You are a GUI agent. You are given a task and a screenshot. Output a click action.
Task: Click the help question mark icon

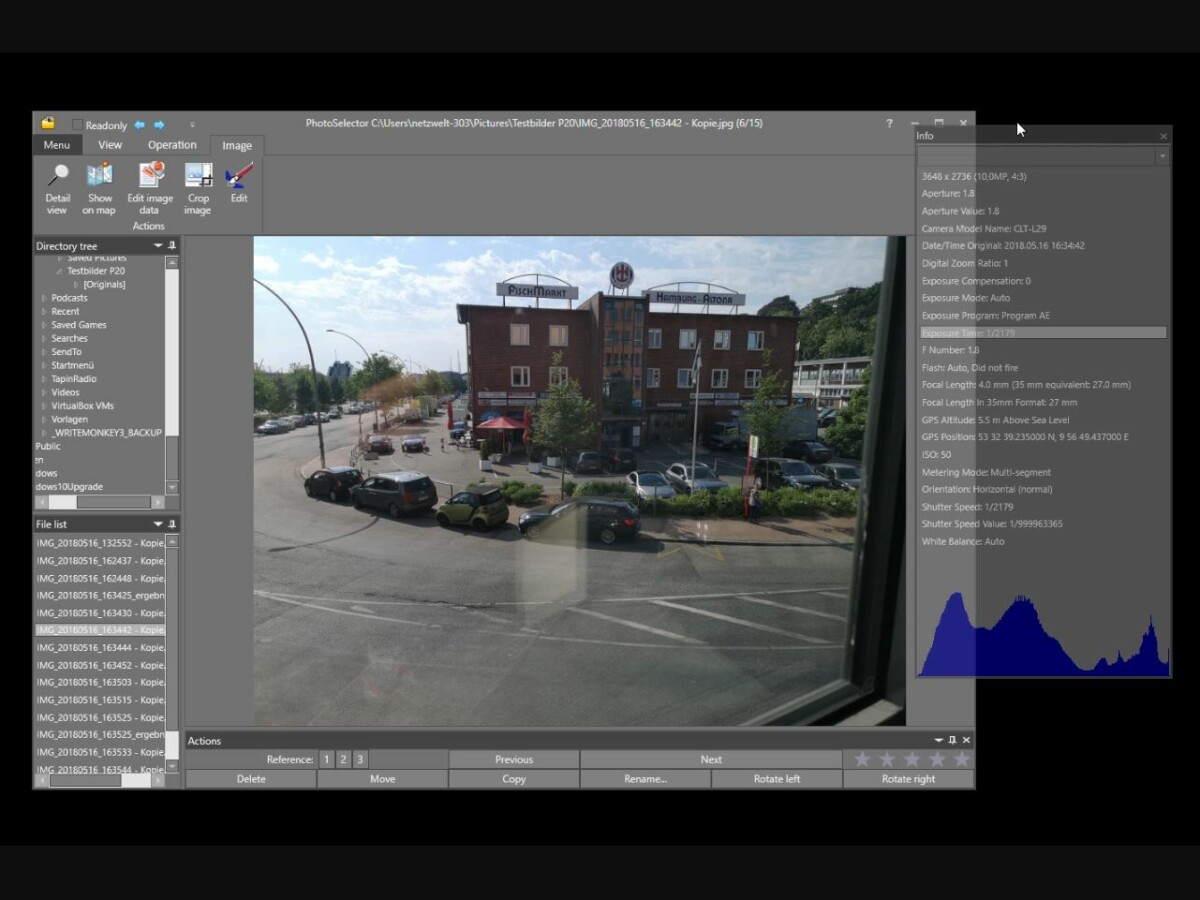tap(889, 124)
